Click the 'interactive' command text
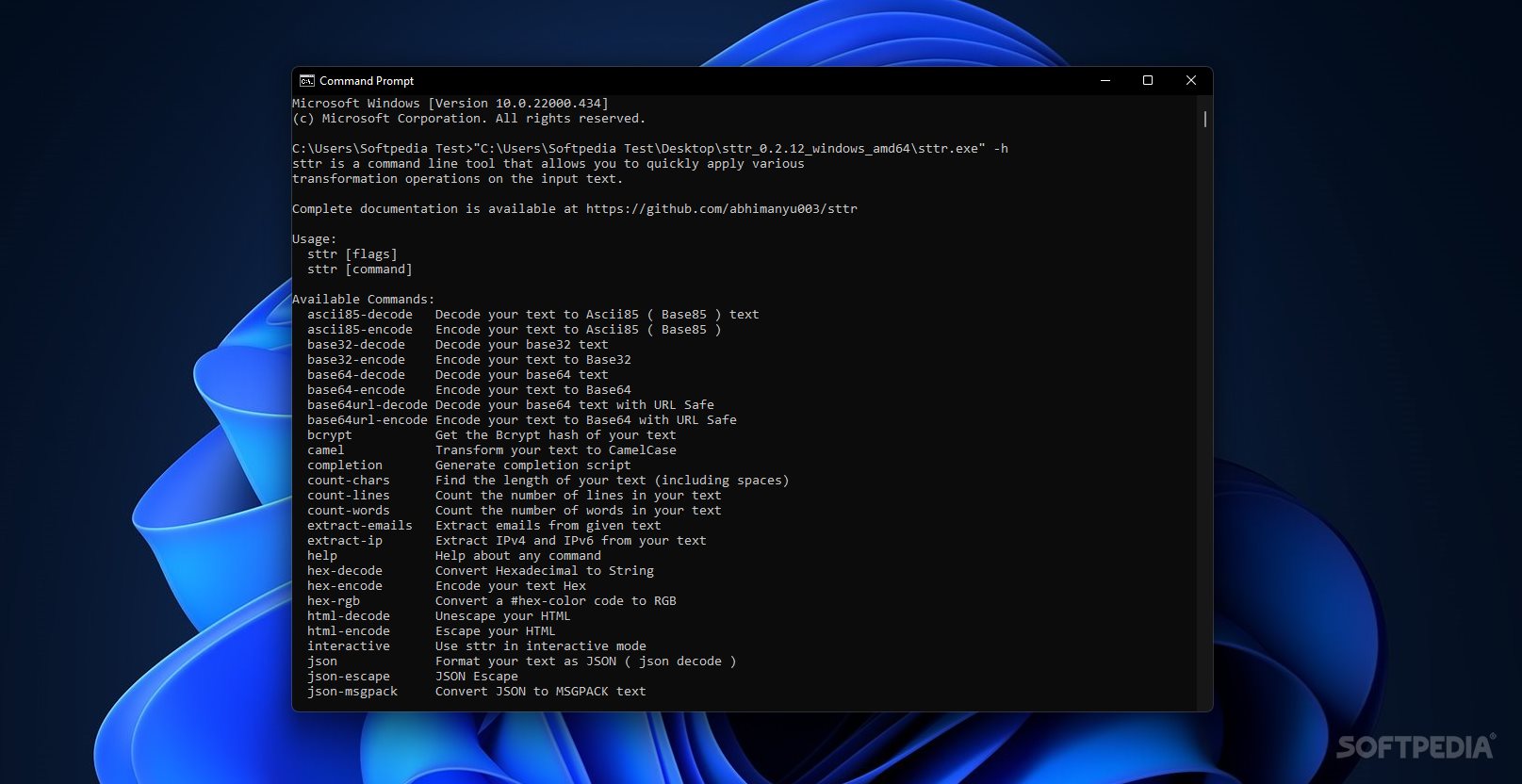The image size is (1522, 784). (x=349, y=646)
